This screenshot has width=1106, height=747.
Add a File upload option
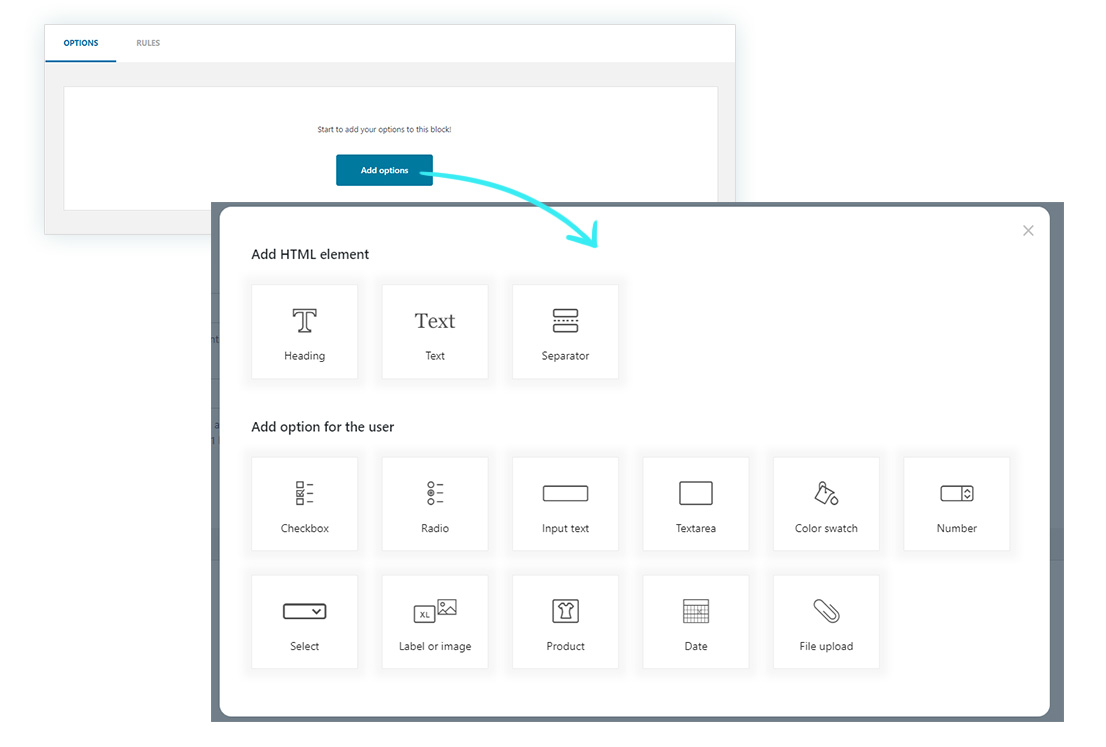click(x=826, y=621)
